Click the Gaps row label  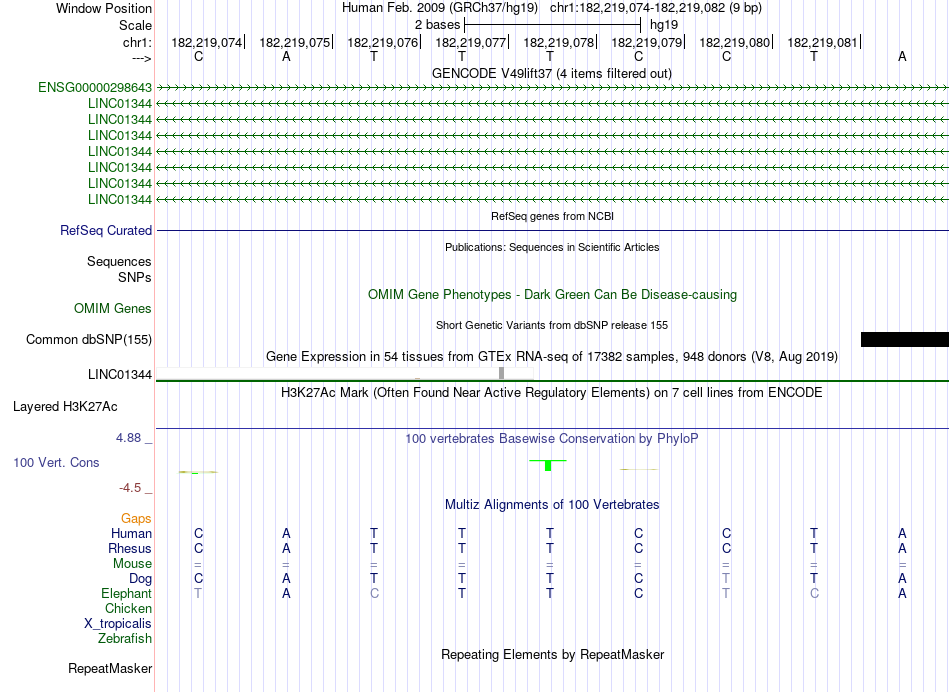tap(136, 519)
